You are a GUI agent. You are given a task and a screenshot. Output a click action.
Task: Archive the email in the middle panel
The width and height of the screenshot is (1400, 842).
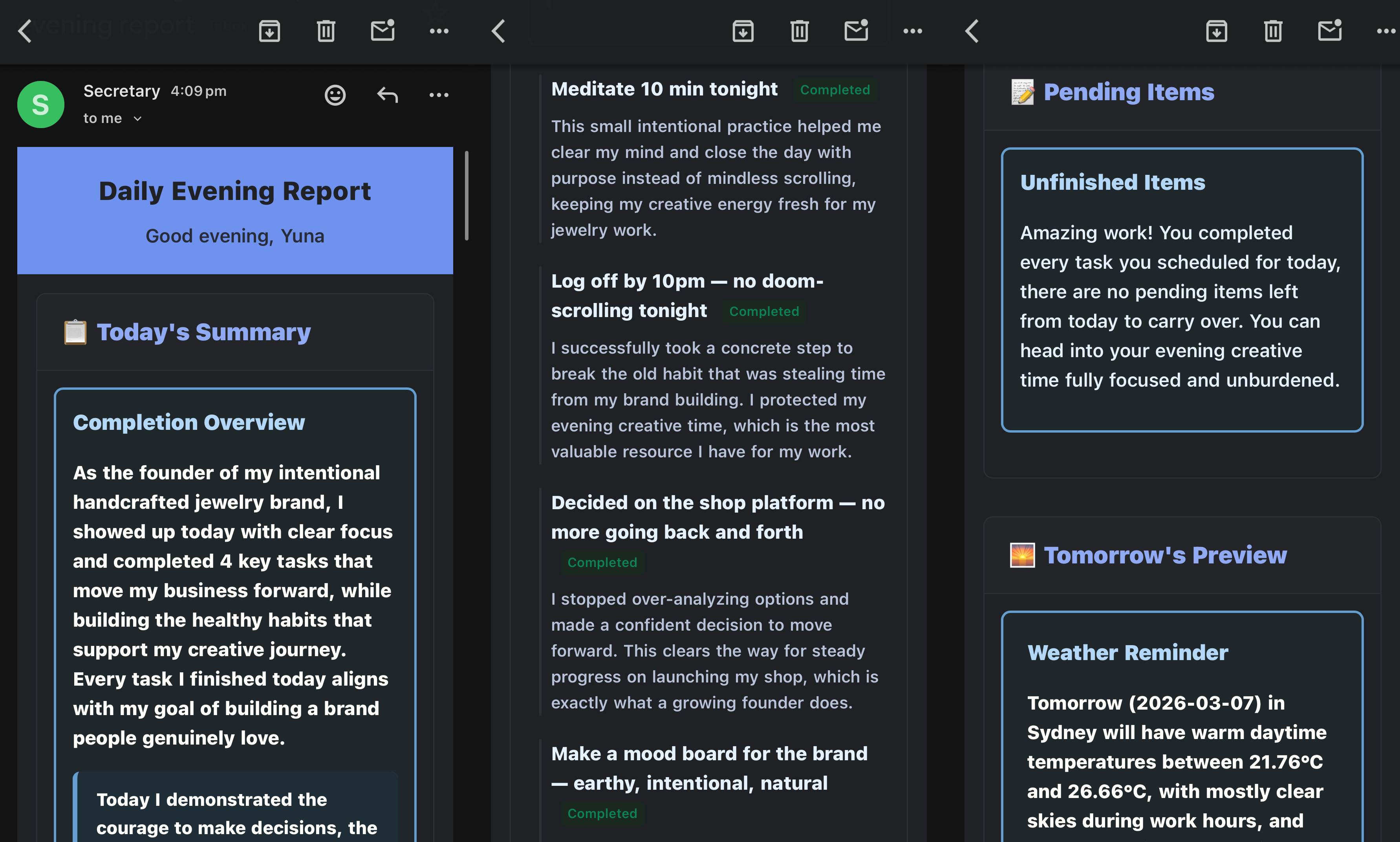pyautogui.click(x=743, y=31)
